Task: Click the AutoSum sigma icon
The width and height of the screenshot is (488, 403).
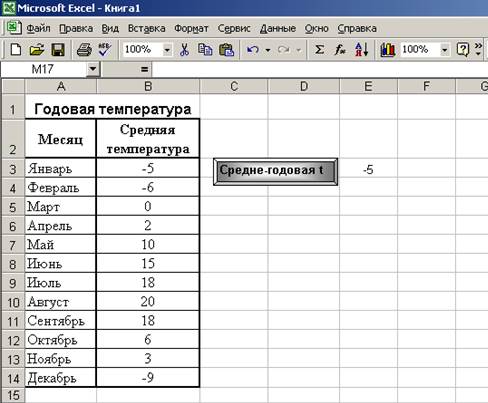Action: click(319, 50)
